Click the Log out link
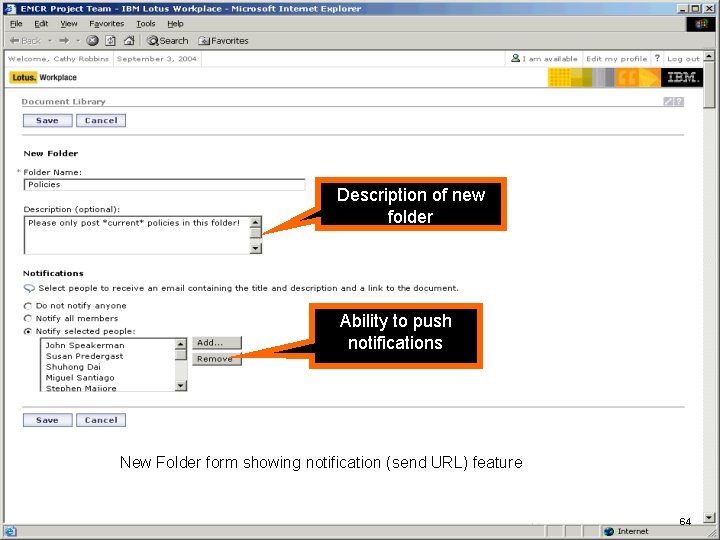 point(683,59)
